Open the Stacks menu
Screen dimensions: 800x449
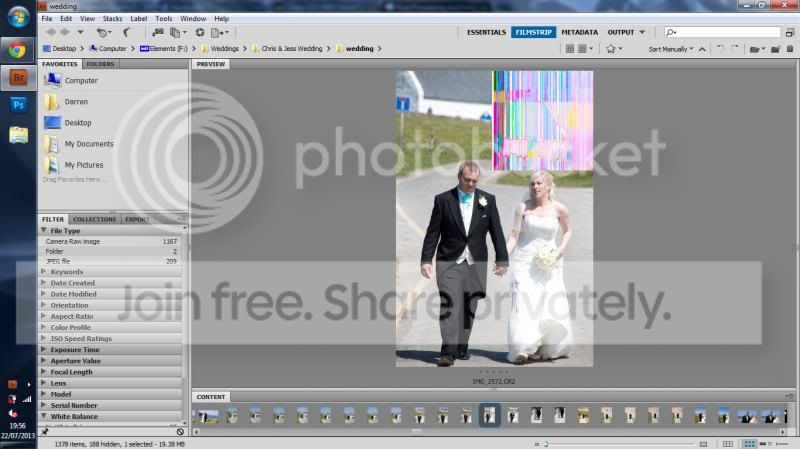(113, 18)
